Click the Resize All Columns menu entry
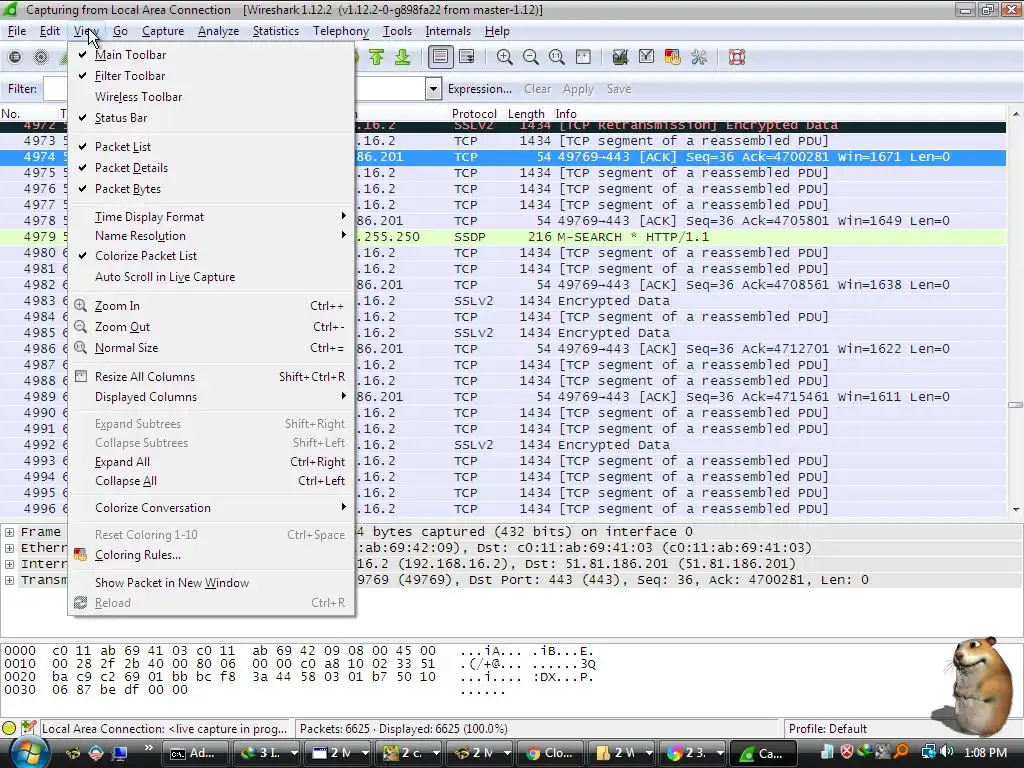 tap(211, 377)
